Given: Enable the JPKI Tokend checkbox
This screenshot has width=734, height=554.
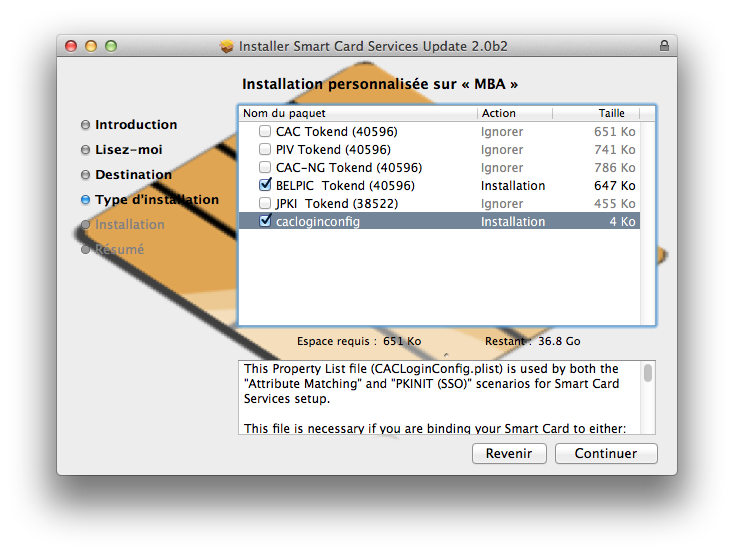Looking at the screenshot, I should tap(265, 204).
